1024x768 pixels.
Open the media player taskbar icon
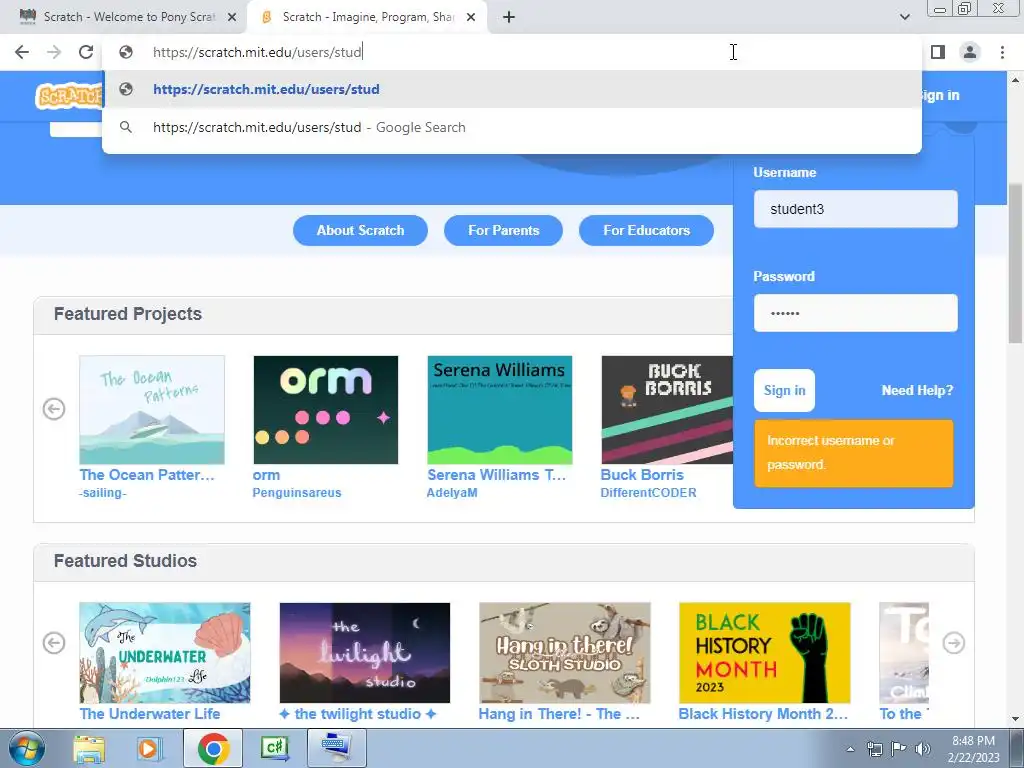pos(149,748)
